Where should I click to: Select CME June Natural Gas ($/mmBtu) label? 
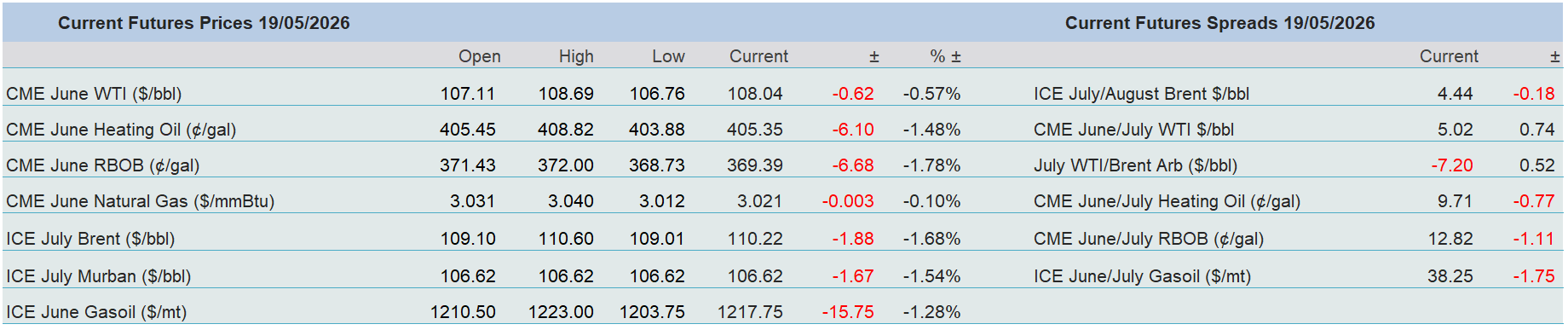[140, 201]
